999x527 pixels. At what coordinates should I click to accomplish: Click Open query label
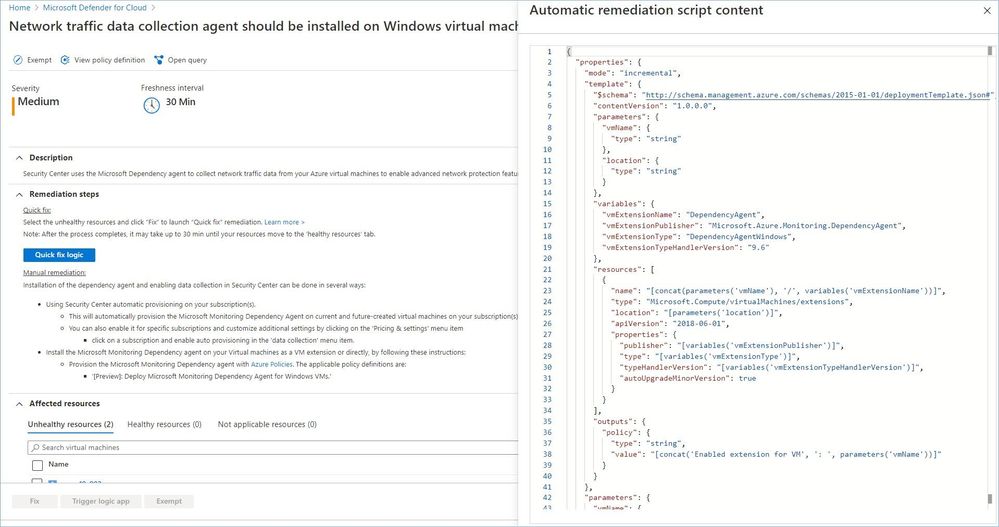tap(187, 60)
